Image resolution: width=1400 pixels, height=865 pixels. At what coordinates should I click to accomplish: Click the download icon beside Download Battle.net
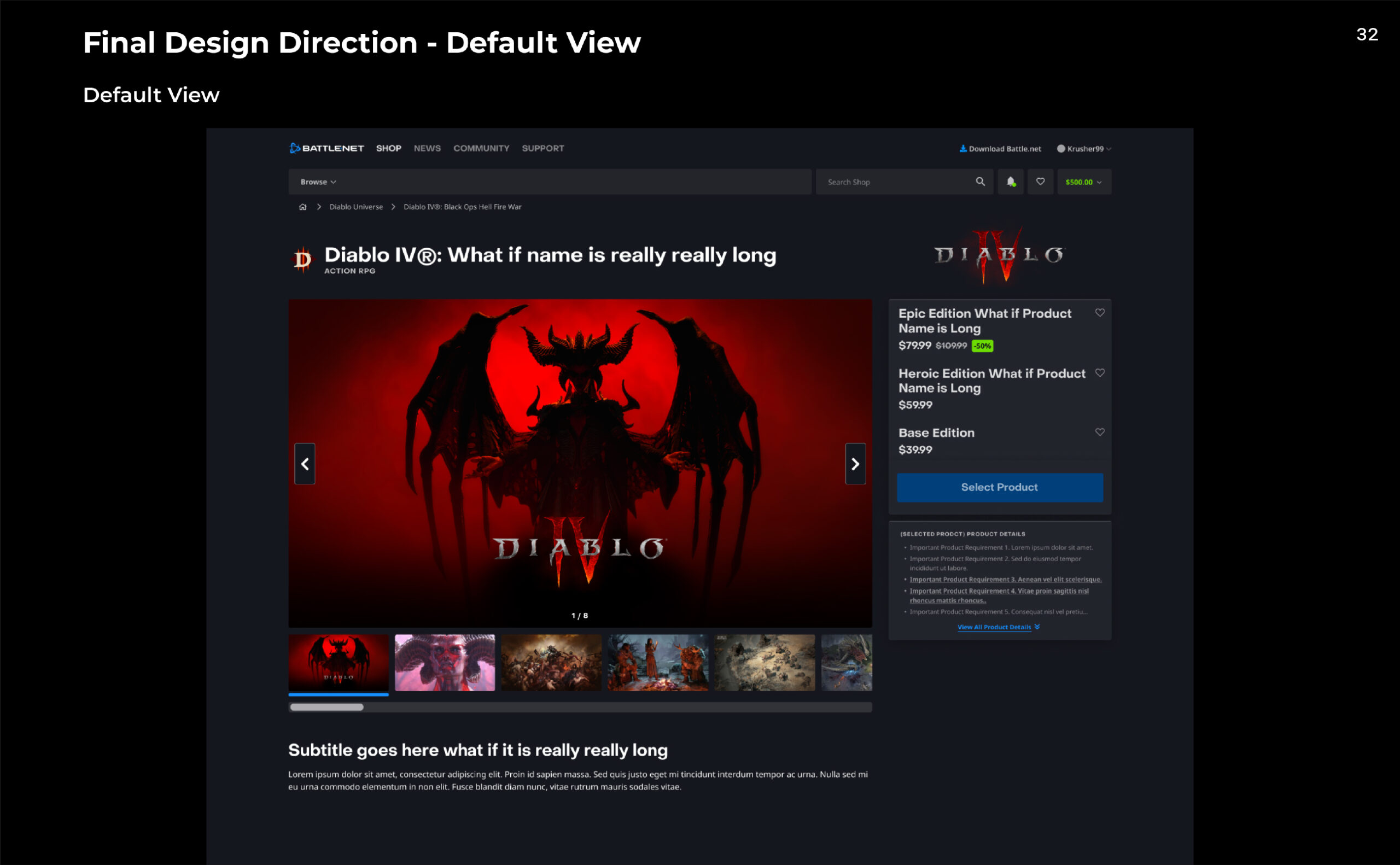point(963,148)
